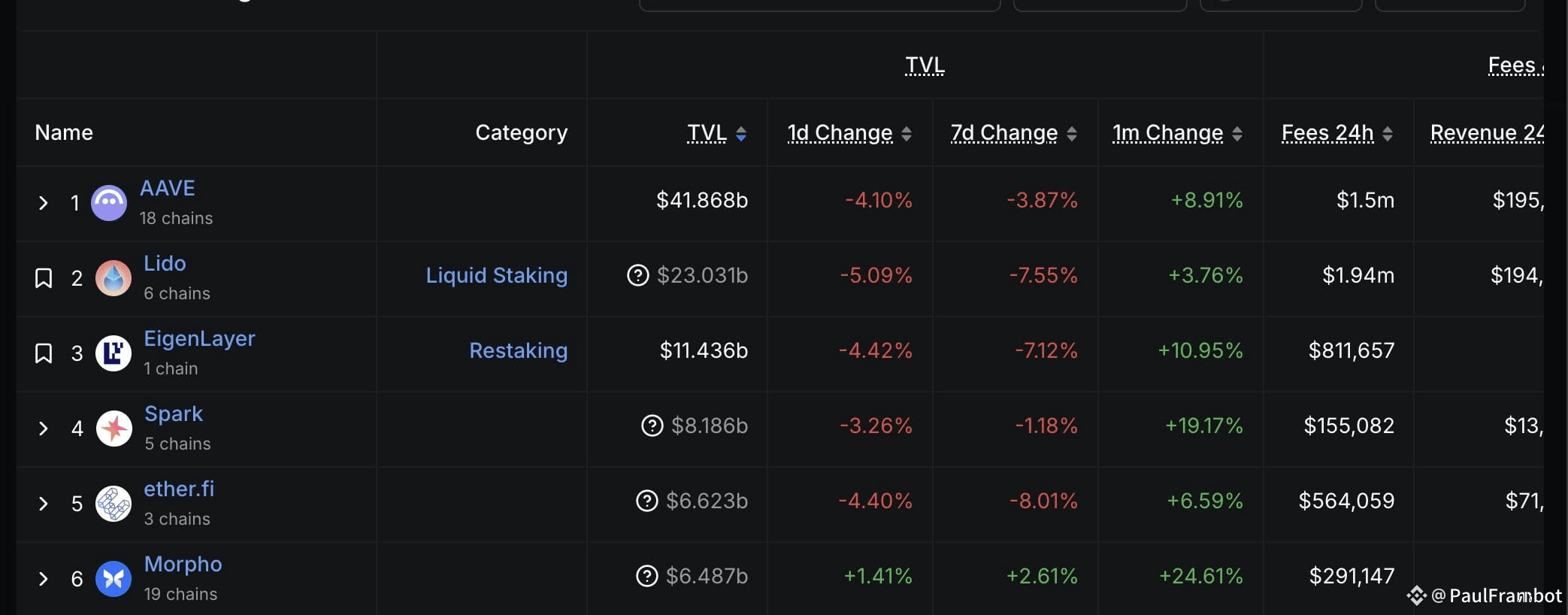
Task: Sort by 7d Change column header
Action: (1014, 133)
